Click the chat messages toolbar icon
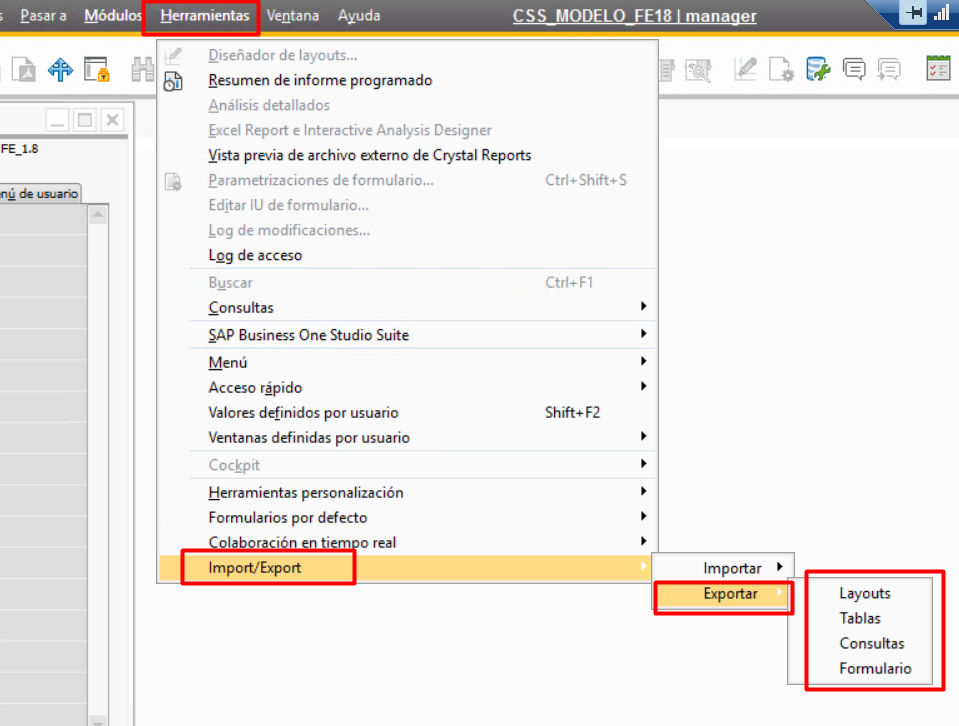 [854, 69]
